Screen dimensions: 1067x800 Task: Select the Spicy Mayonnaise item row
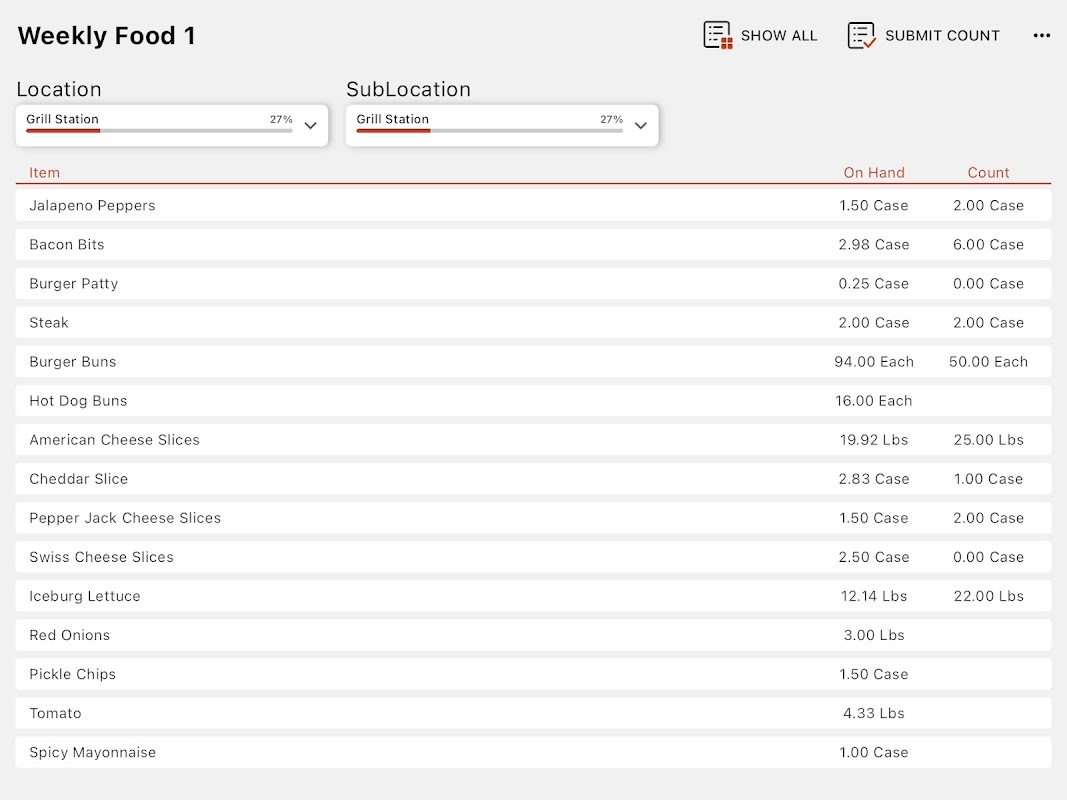(534, 752)
